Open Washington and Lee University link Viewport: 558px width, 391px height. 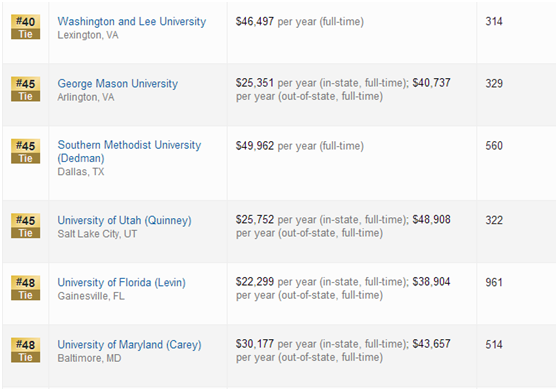click(132, 21)
